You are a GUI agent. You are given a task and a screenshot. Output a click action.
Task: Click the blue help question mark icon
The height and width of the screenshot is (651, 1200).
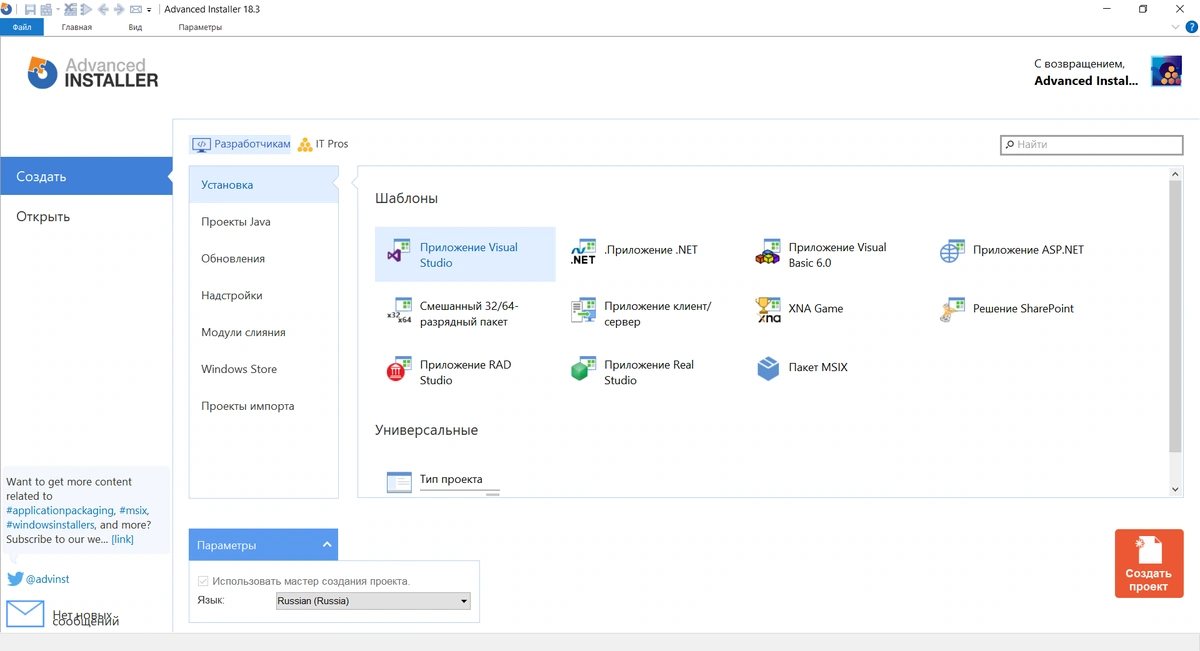click(x=1191, y=27)
